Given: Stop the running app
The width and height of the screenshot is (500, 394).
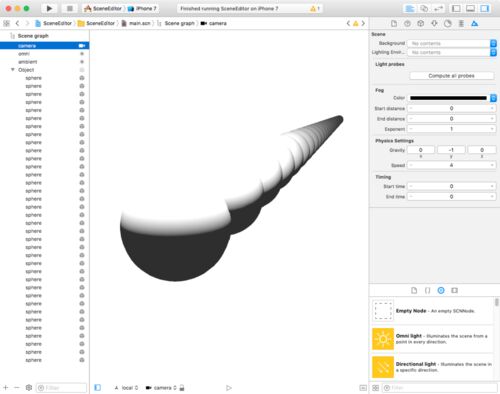Looking at the screenshot, I should tap(70, 8).
